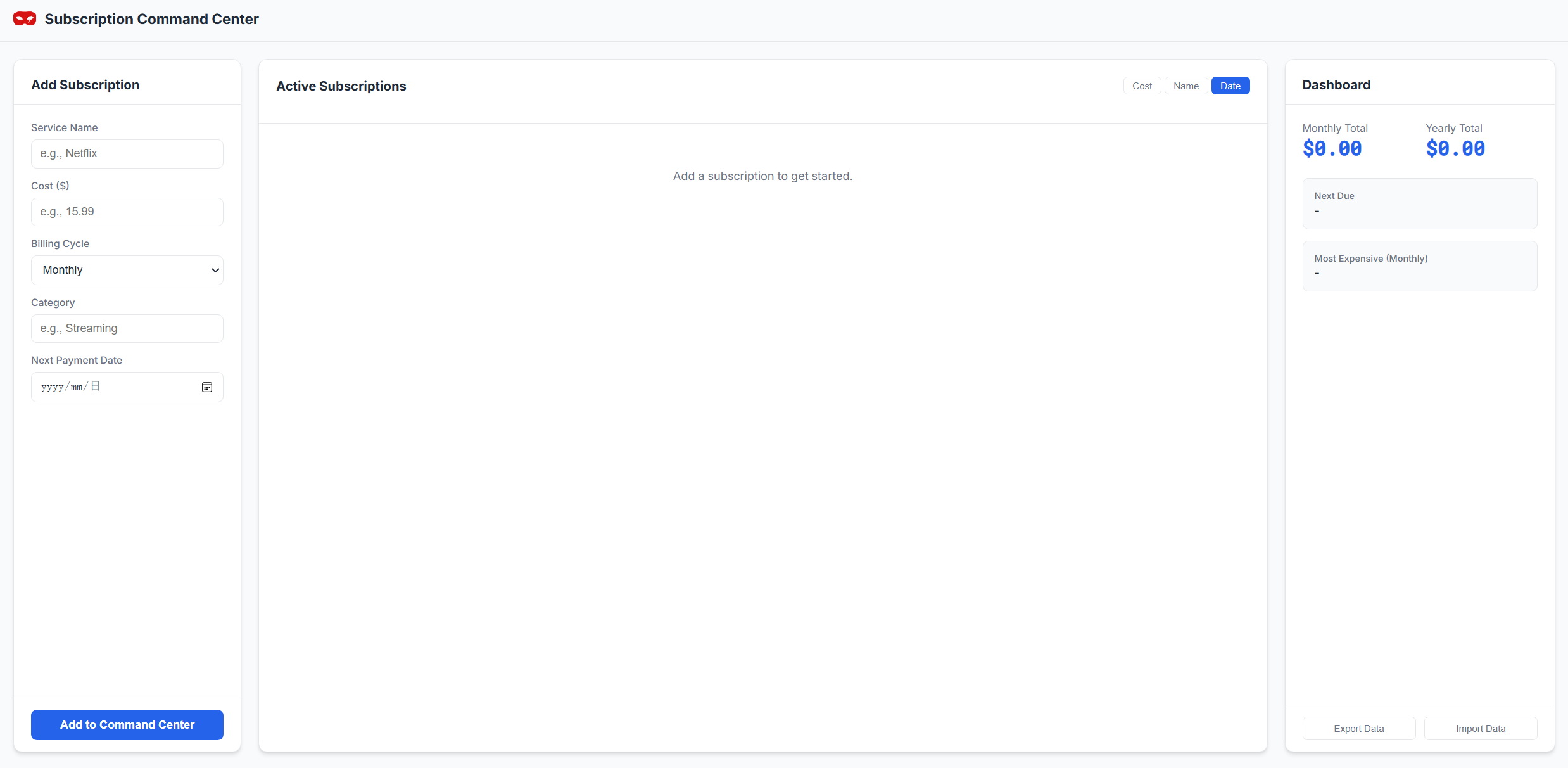1568x768 pixels.
Task: Click the Import Data button
Action: (x=1481, y=728)
